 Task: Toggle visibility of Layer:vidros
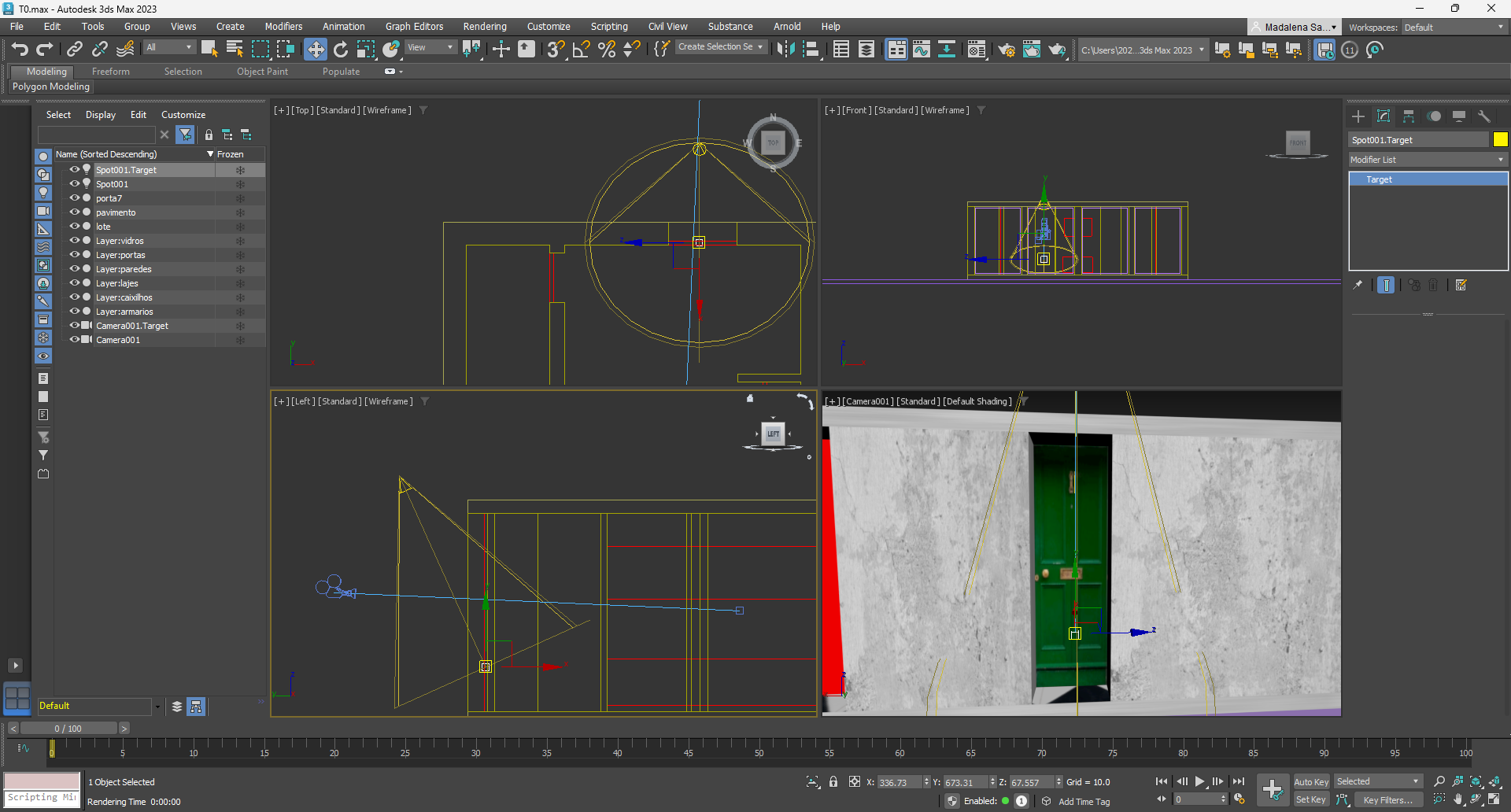point(75,241)
